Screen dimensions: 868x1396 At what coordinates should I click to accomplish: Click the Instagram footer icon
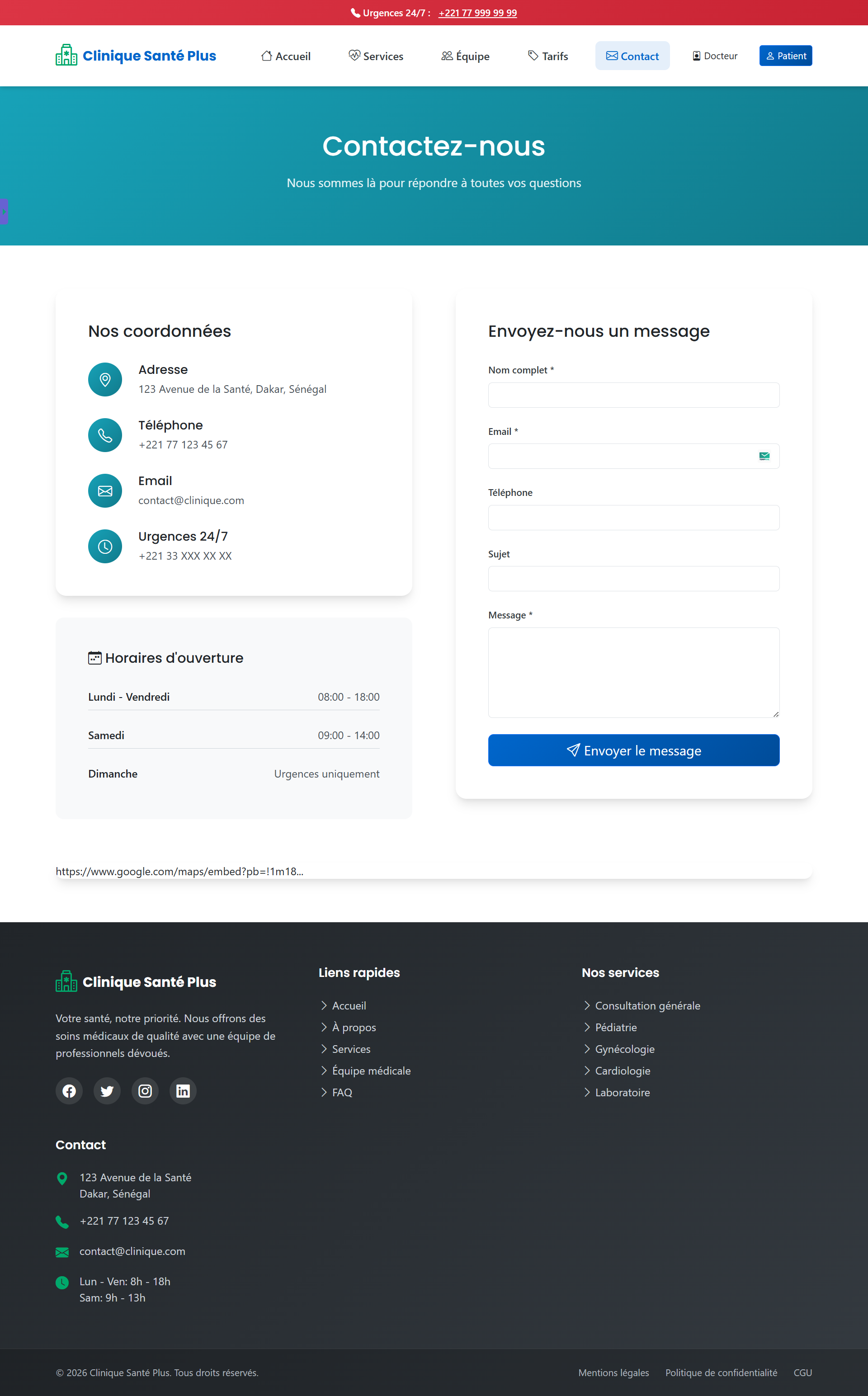145,1090
